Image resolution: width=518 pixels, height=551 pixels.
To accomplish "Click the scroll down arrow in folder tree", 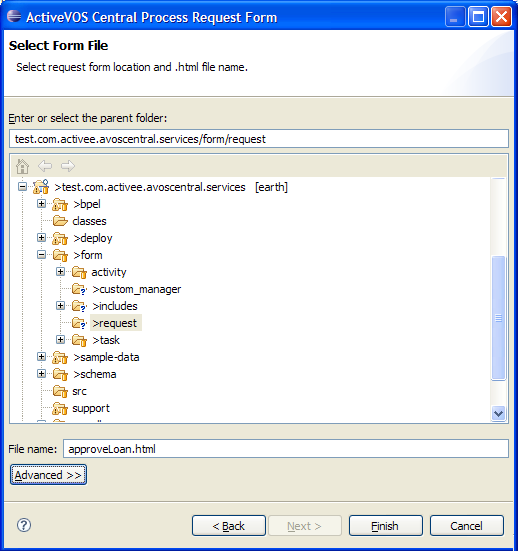I will [498, 413].
